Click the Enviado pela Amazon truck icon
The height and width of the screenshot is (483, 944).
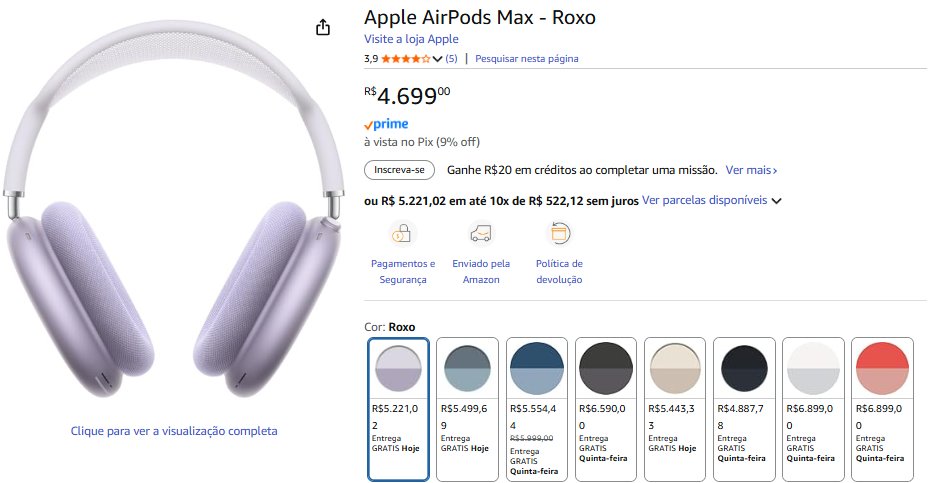[481, 234]
